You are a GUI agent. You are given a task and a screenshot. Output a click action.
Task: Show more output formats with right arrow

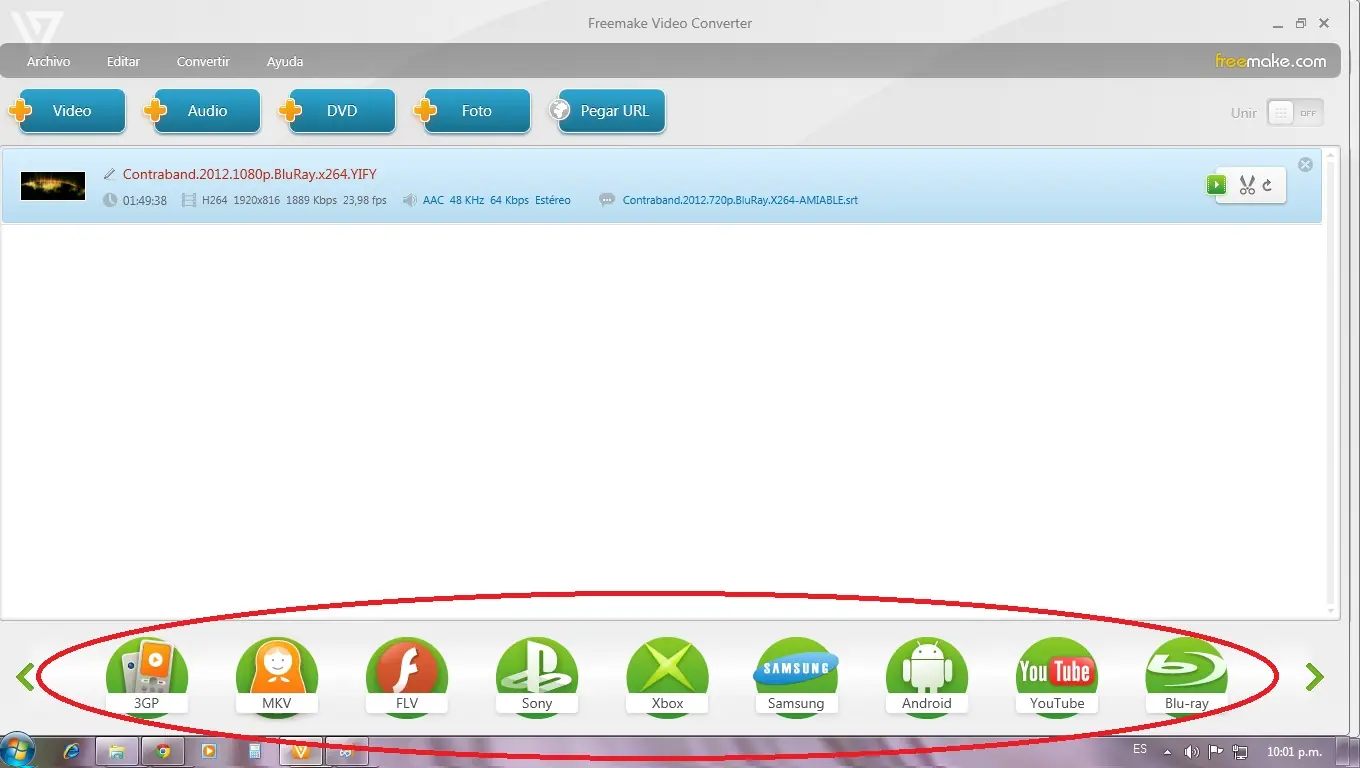point(1315,677)
